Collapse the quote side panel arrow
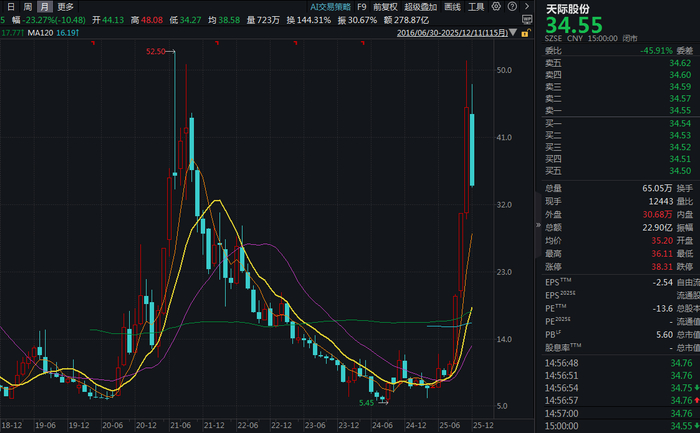Screen dimensions: 700x433 [x=538, y=225]
